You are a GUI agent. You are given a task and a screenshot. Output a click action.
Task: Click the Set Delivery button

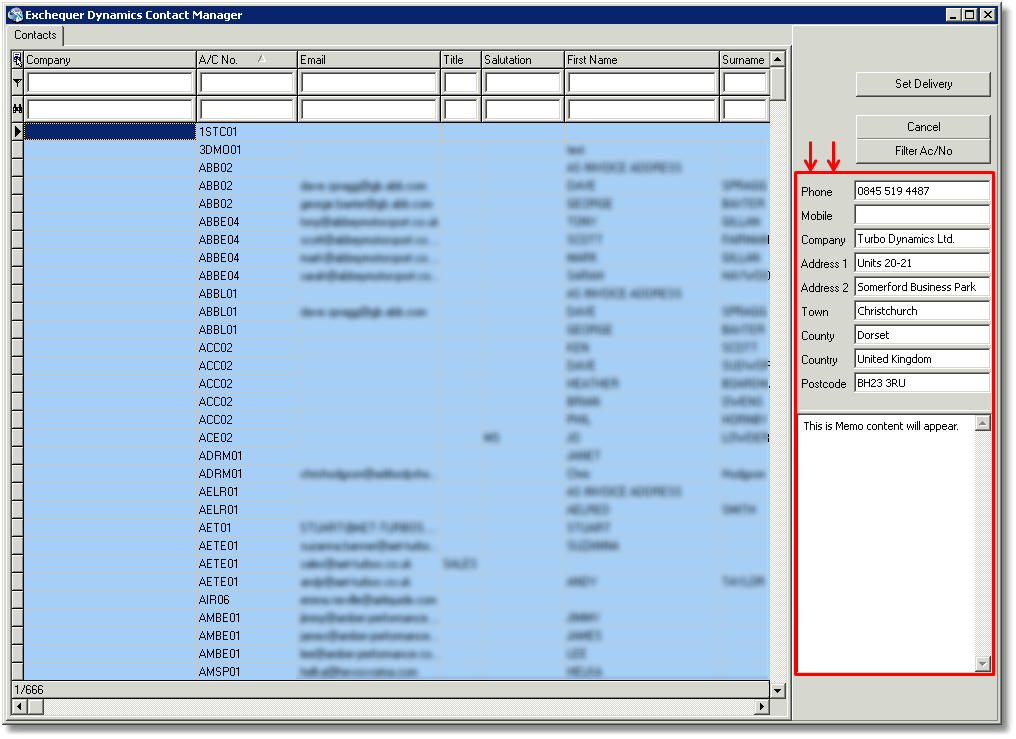click(923, 84)
